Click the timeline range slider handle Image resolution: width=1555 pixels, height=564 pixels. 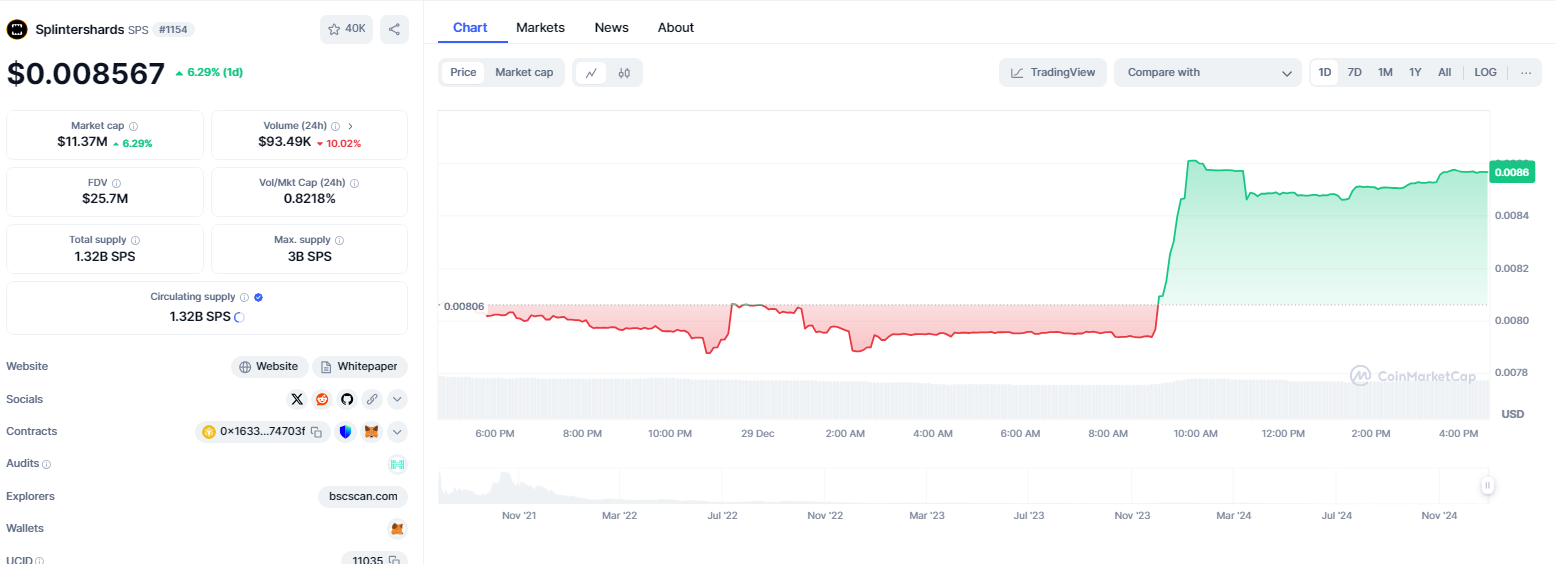[1487, 486]
